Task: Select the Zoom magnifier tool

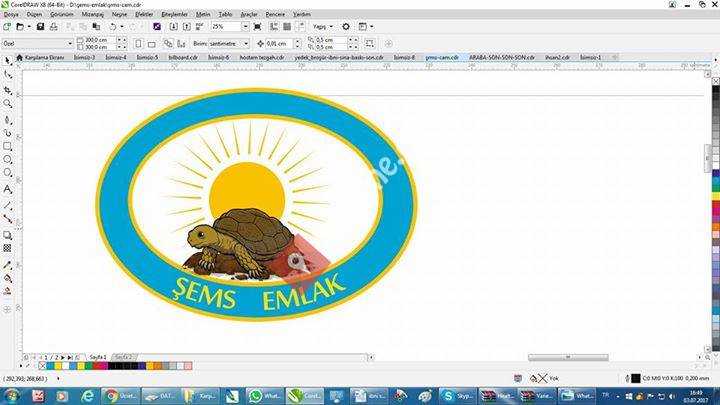Action: pos(8,103)
